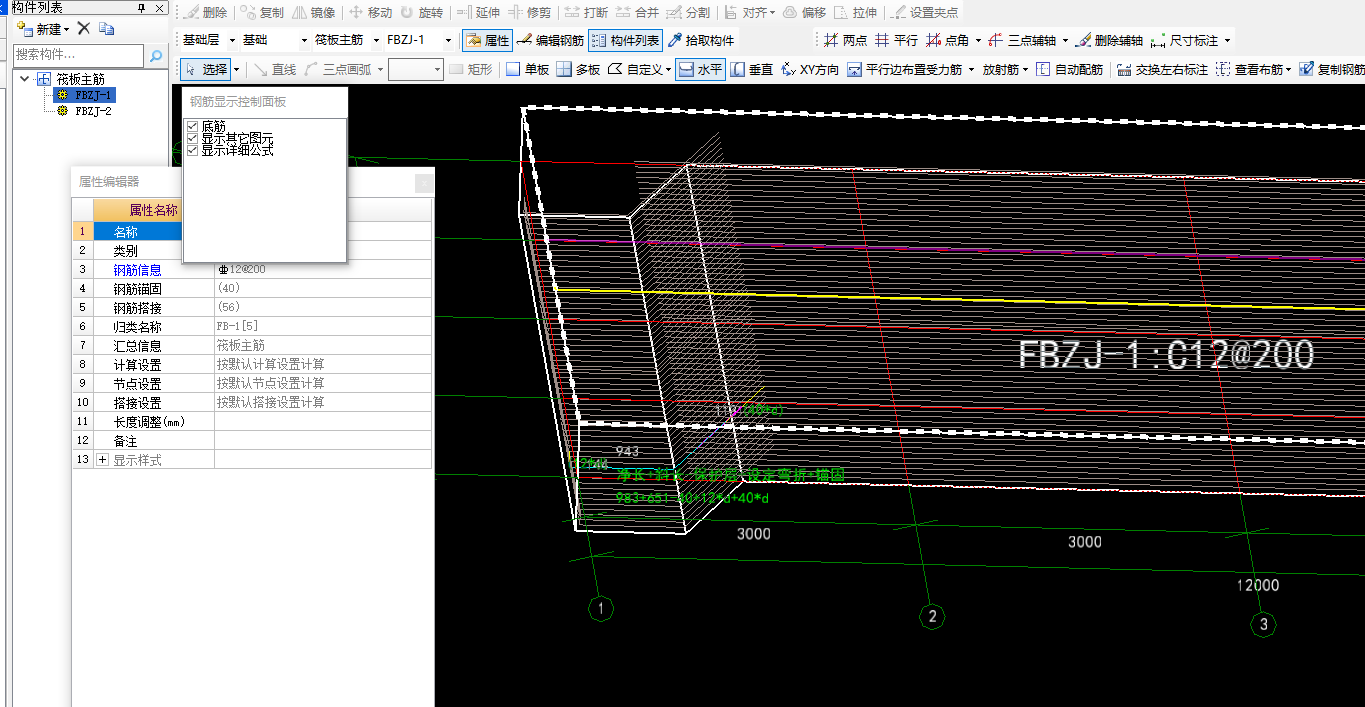The image size is (1365, 707).
Task: Select the 复制 (copy) tool
Action: (x=262, y=13)
